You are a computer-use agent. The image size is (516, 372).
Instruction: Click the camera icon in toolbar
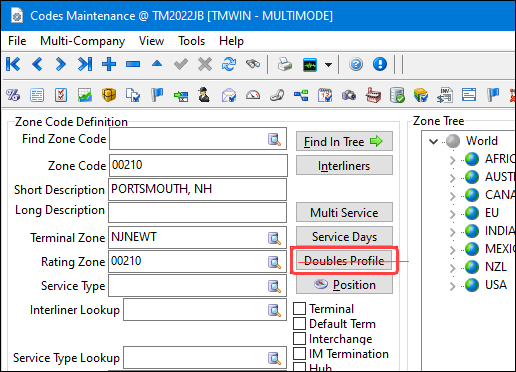[x=349, y=95]
